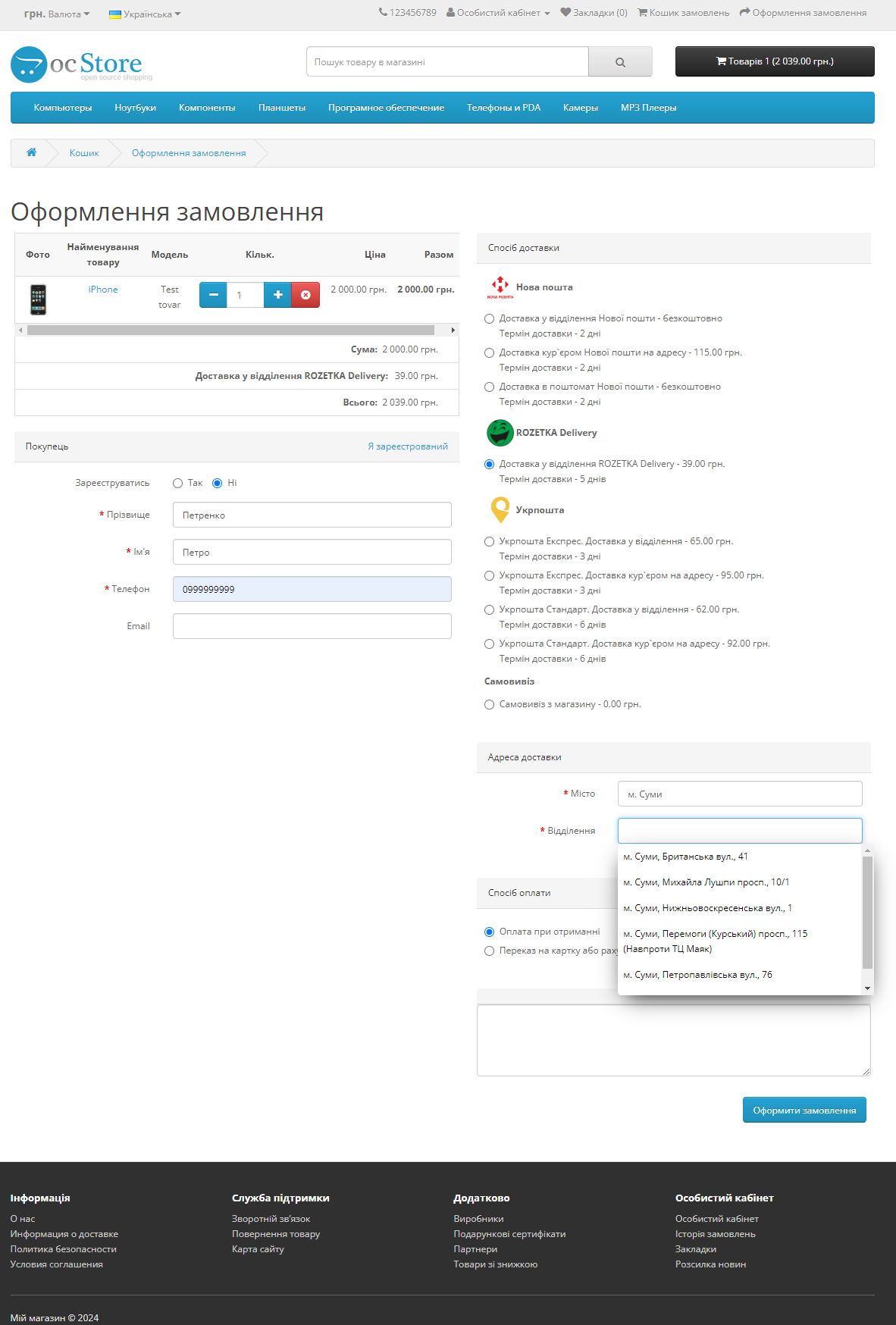Image resolution: width=896 pixels, height=1325 pixels.
Task: Select Nova Poshta parcel locker delivery
Action: [x=490, y=387]
